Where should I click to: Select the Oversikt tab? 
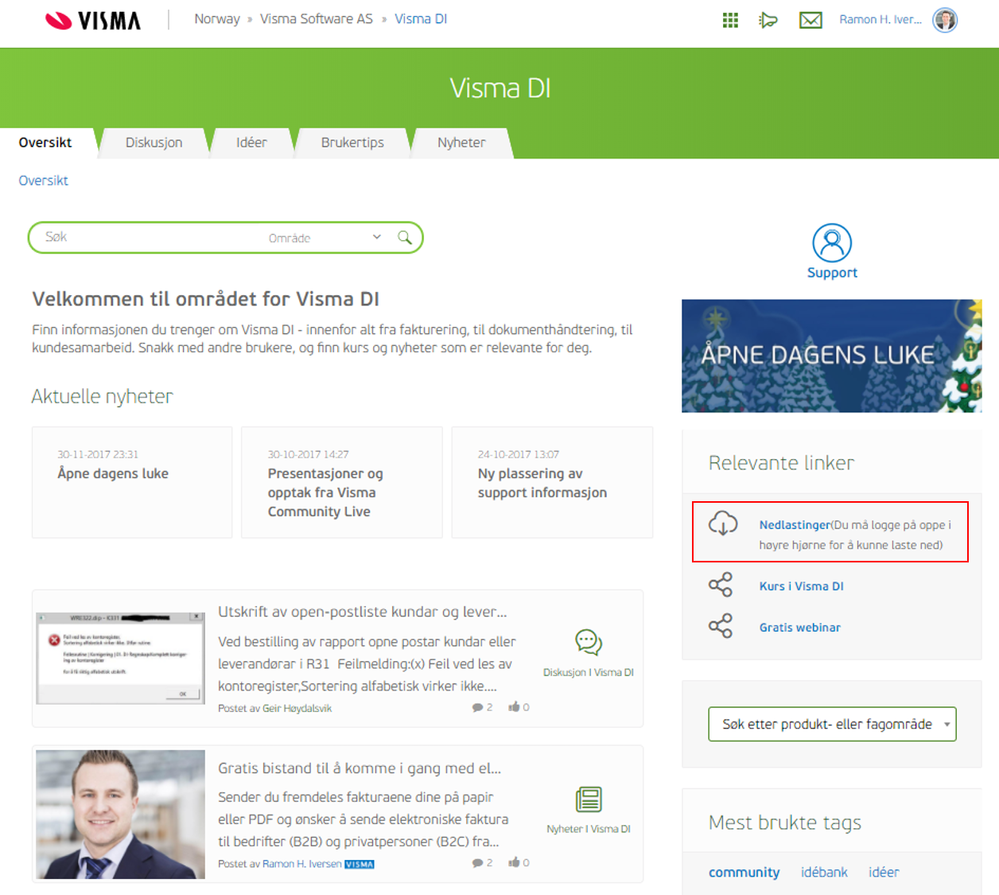(45, 143)
